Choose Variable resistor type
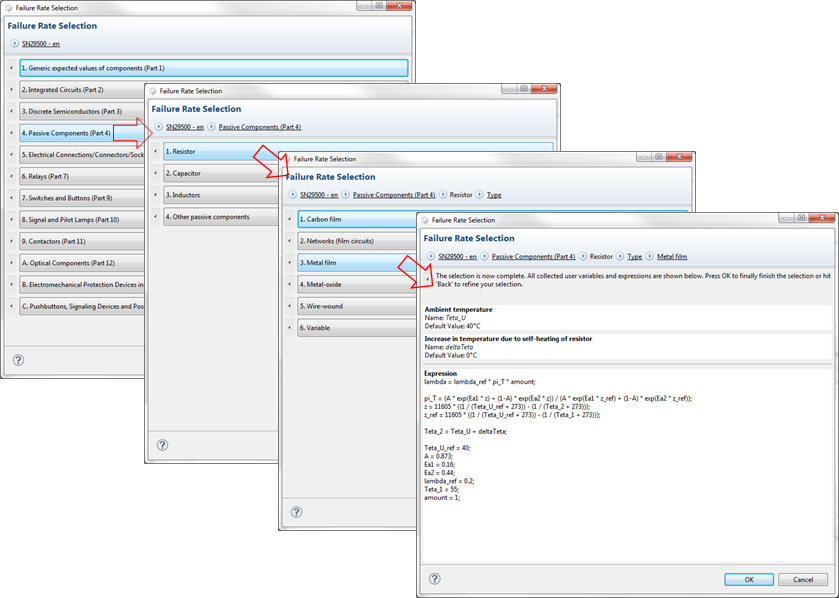This screenshot has height=598, width=839. pos(357,328)
